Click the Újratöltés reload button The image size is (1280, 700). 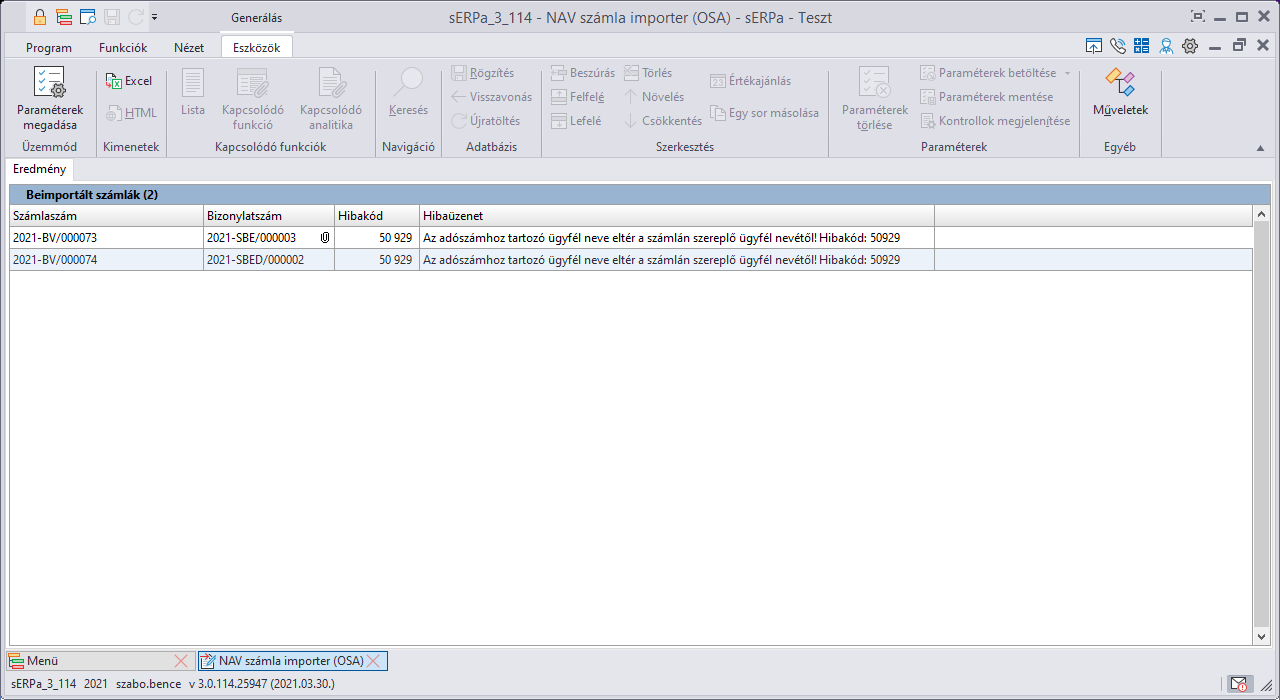tap(486, 121)
